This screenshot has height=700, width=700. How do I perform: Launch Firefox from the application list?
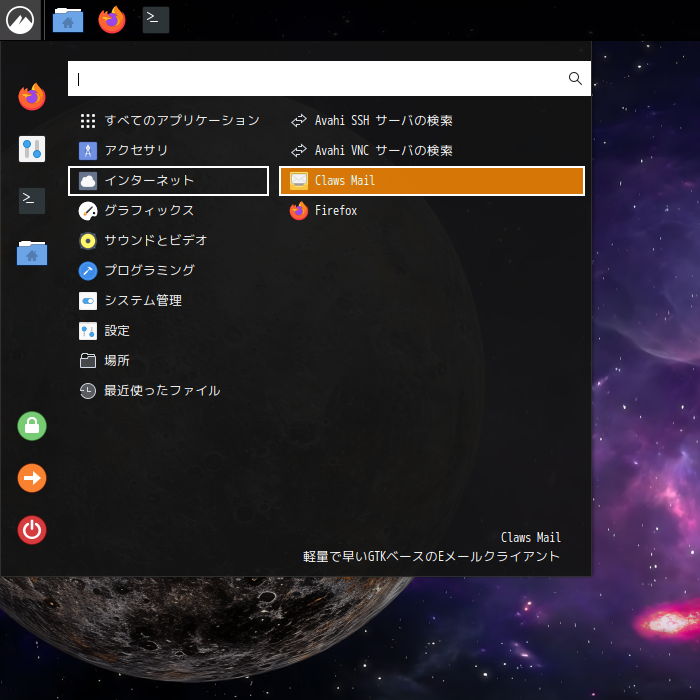pos(432,211)
